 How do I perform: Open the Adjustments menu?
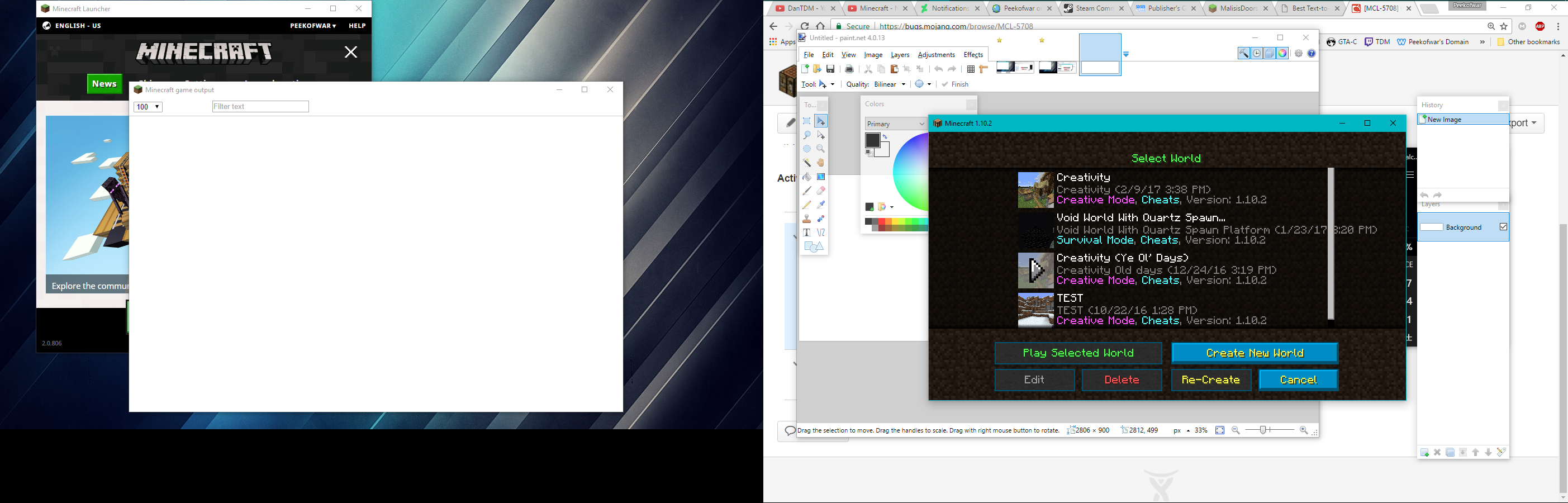936,55
